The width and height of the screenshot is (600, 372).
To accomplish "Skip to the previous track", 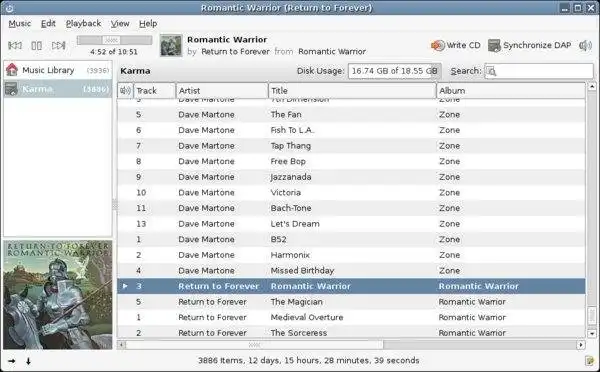I will click(x=15, y=46).
